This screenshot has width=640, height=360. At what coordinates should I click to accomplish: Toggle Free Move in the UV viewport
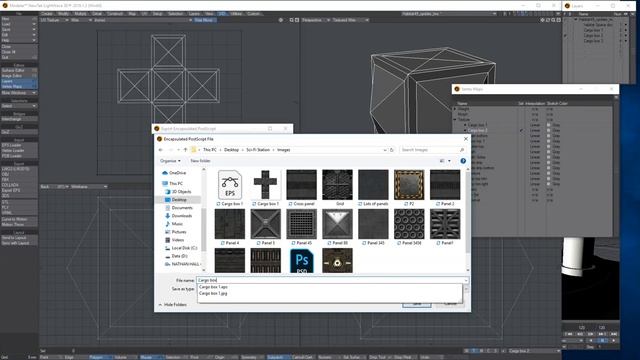(x=204, y=20)
